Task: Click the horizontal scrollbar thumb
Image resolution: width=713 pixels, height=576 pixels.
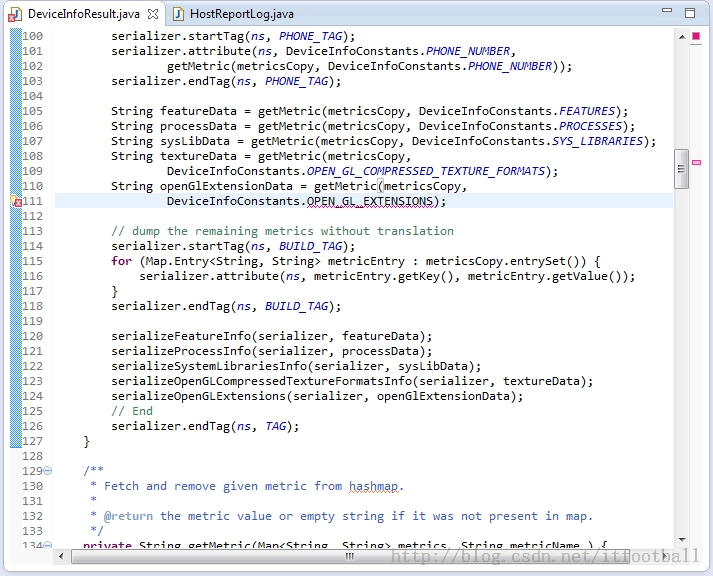Action: [350, 556]
